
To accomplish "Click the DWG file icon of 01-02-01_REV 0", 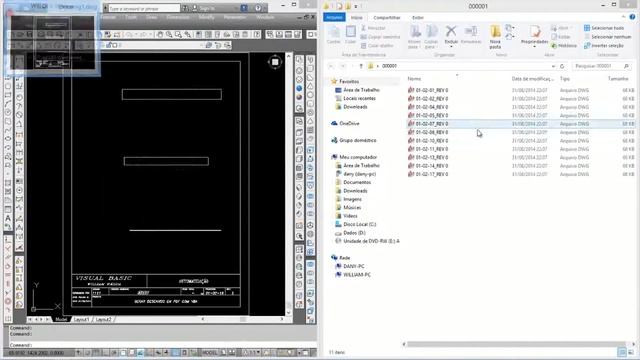I will tap(411, 90).
